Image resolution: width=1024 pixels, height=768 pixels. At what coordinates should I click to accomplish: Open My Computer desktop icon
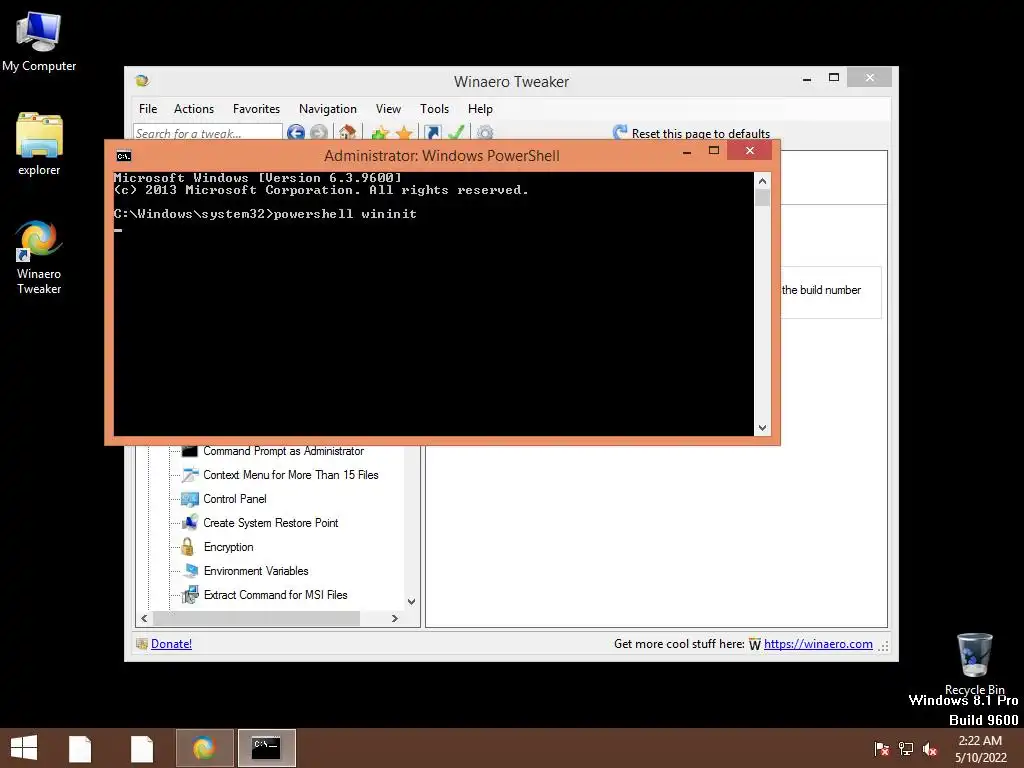(x=39, y=41)
